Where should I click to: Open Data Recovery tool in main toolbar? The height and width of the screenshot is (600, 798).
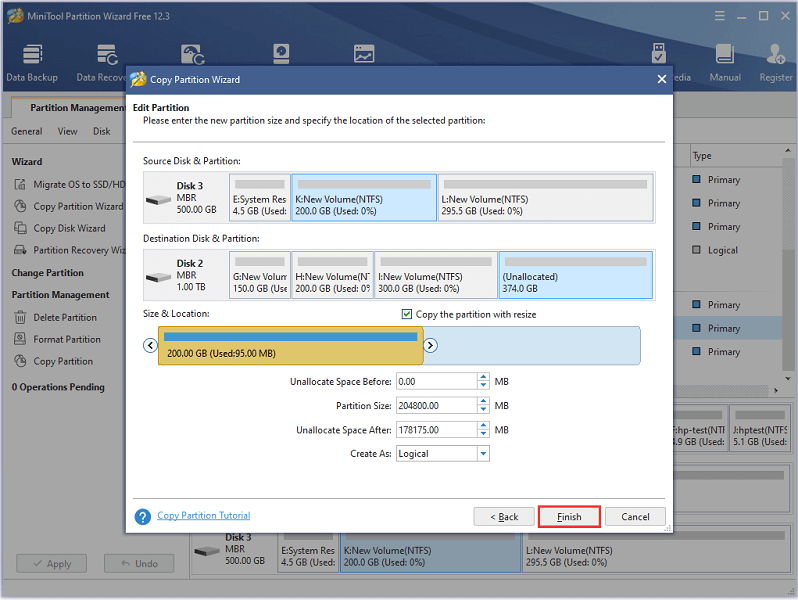click(x=102, y=63)
